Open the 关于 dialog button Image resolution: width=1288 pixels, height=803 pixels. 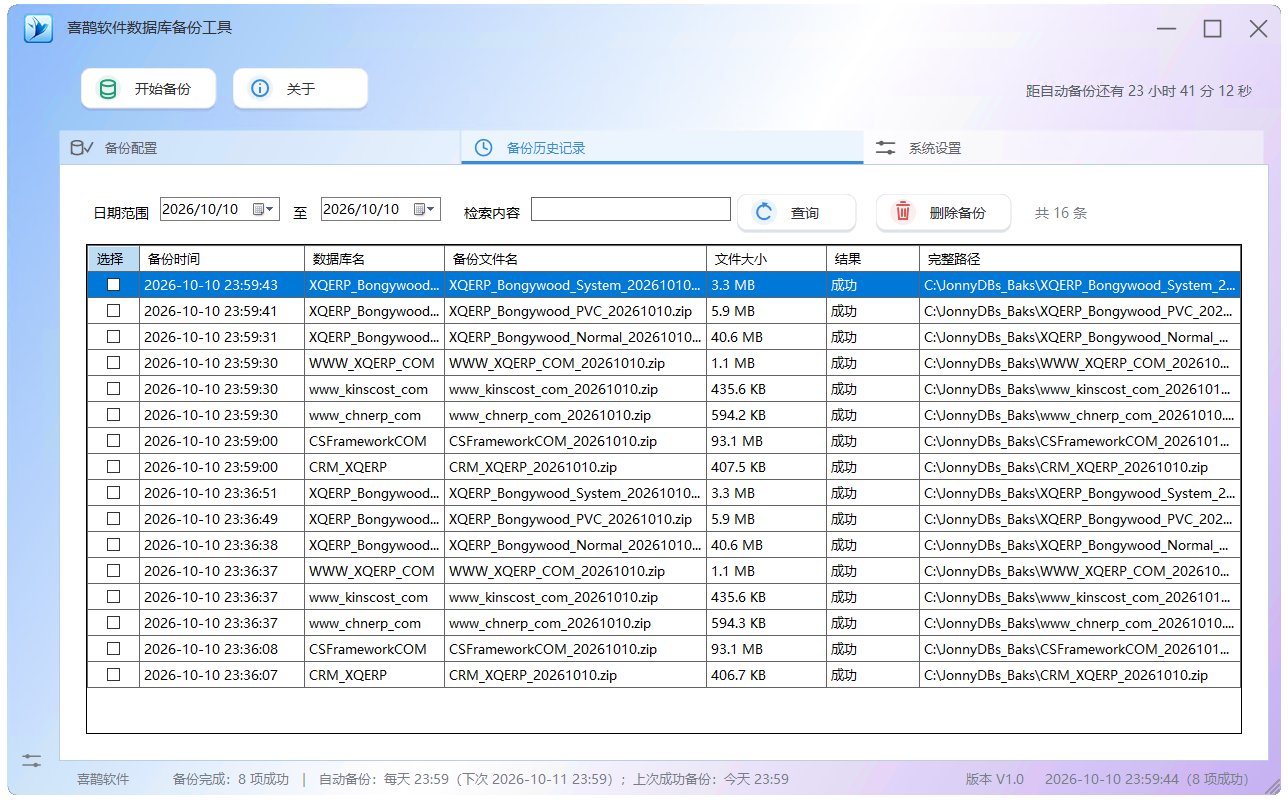click(300, 89)
